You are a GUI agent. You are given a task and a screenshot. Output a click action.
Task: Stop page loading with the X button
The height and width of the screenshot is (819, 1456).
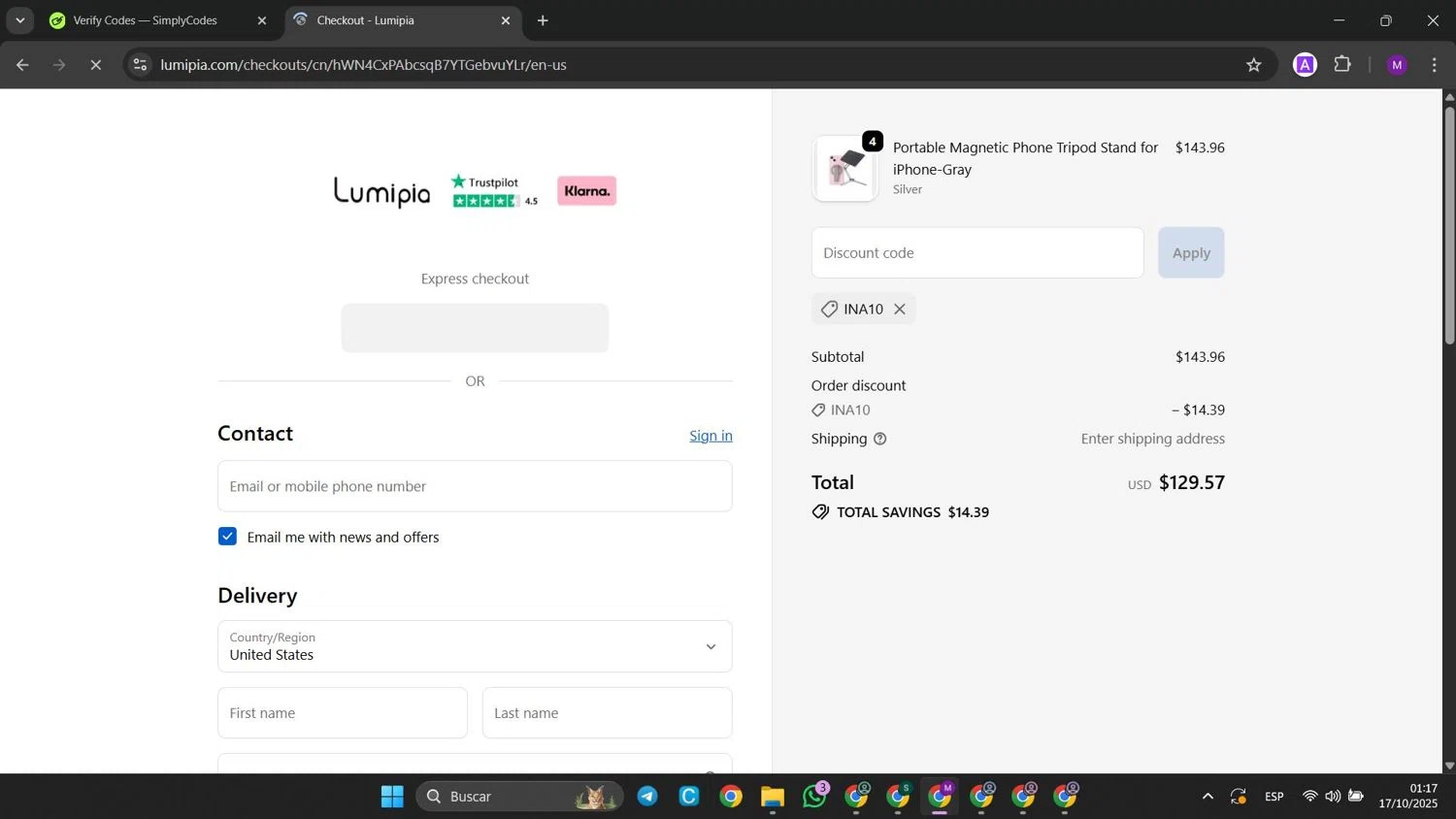95,65
